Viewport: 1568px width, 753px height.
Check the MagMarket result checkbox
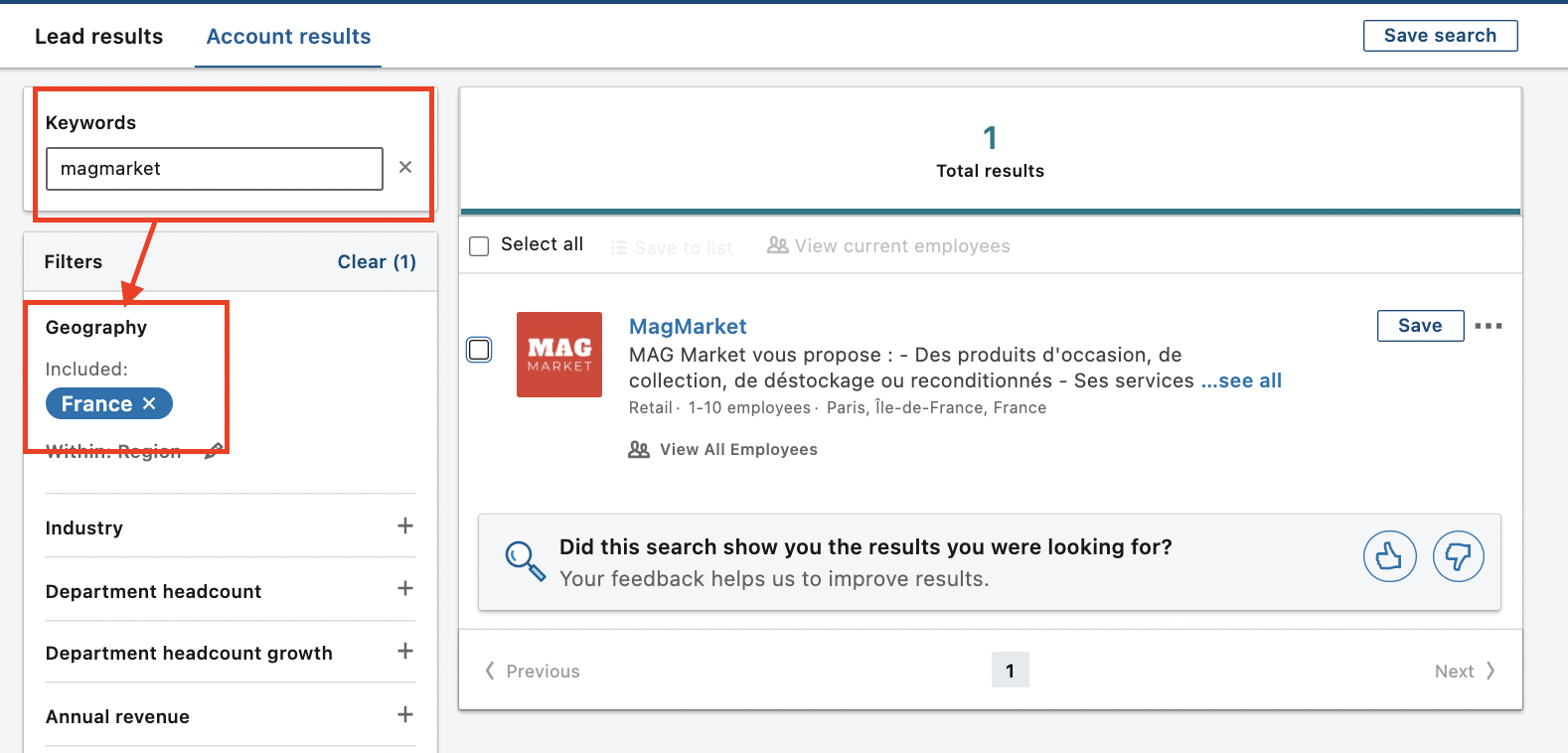(x=479, y=350)
